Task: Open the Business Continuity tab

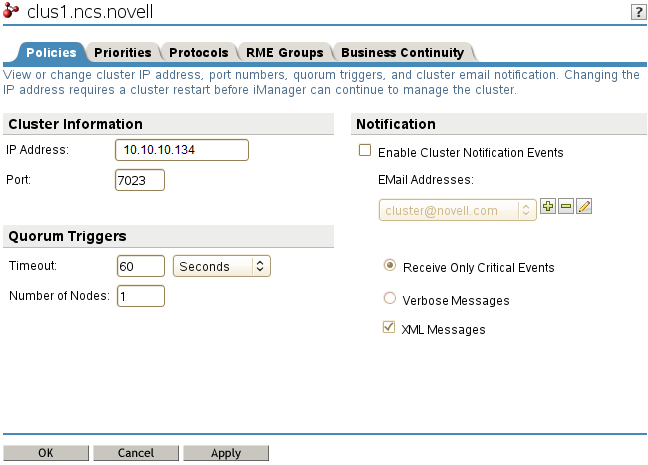Action: (402, 52)
